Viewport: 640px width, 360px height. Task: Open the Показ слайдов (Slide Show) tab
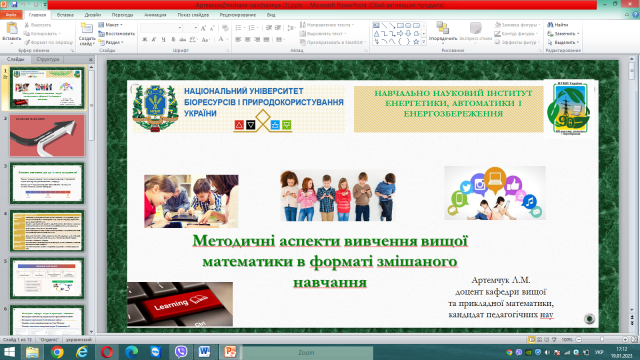point(193,15)
